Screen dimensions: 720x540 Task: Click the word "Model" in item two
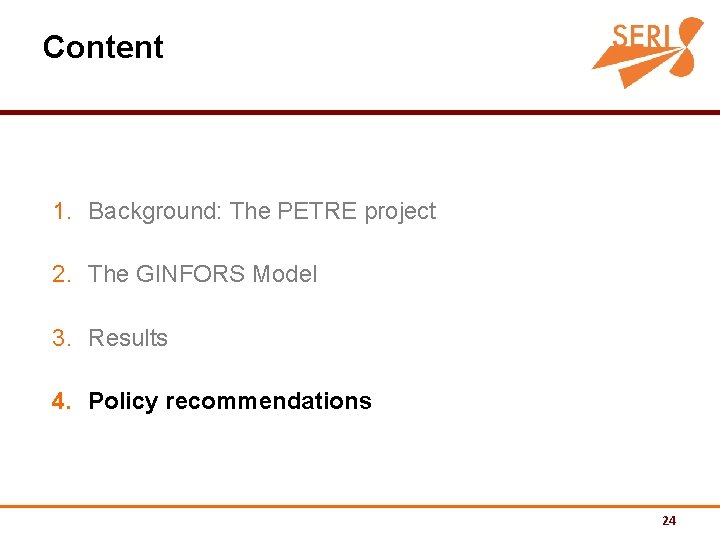click(285, 274)
